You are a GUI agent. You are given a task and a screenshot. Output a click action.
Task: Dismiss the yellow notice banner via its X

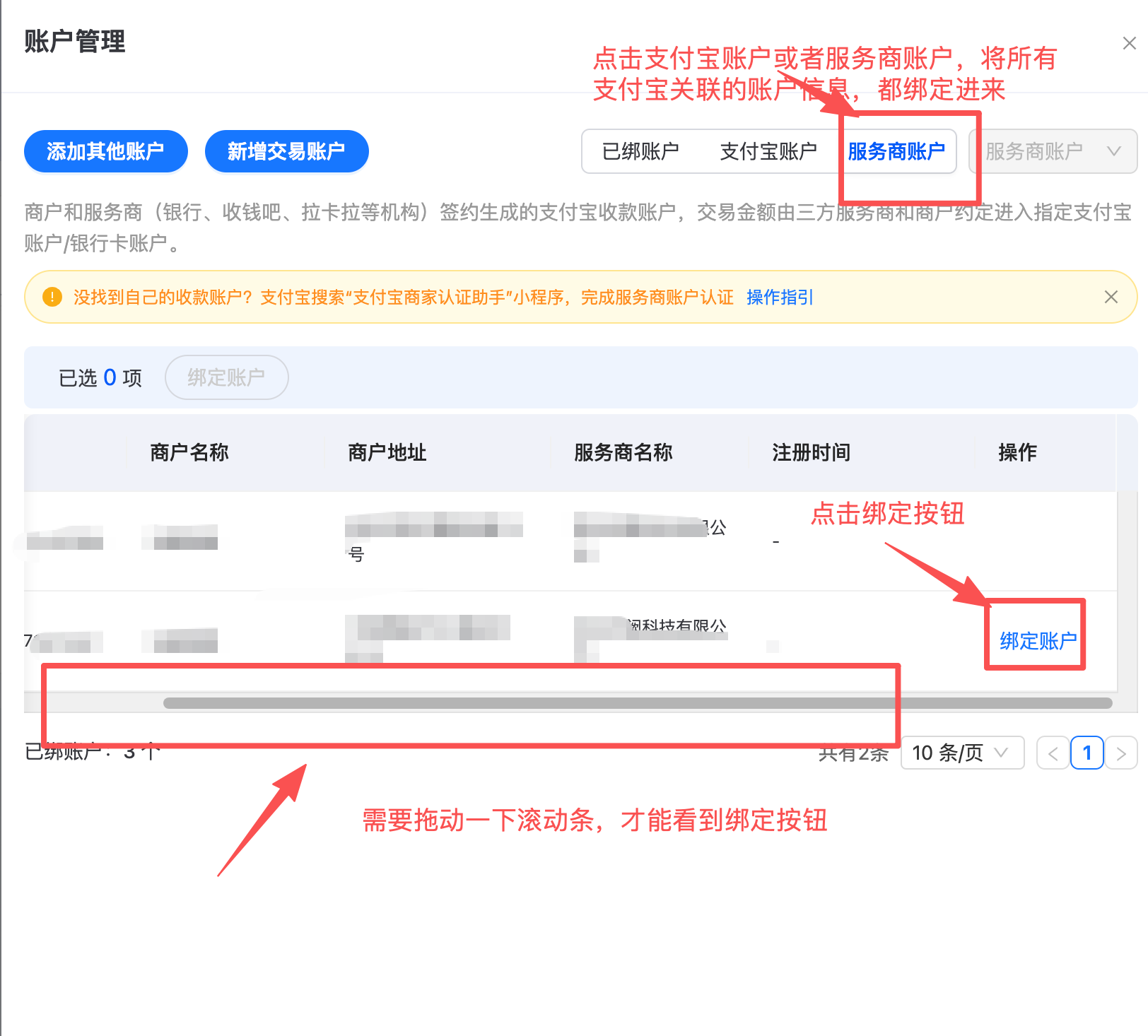point(1111,297)
